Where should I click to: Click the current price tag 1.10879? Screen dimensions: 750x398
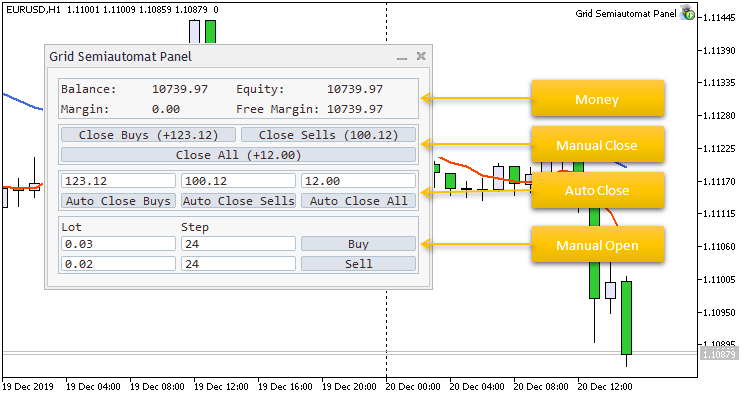point(719,354)
